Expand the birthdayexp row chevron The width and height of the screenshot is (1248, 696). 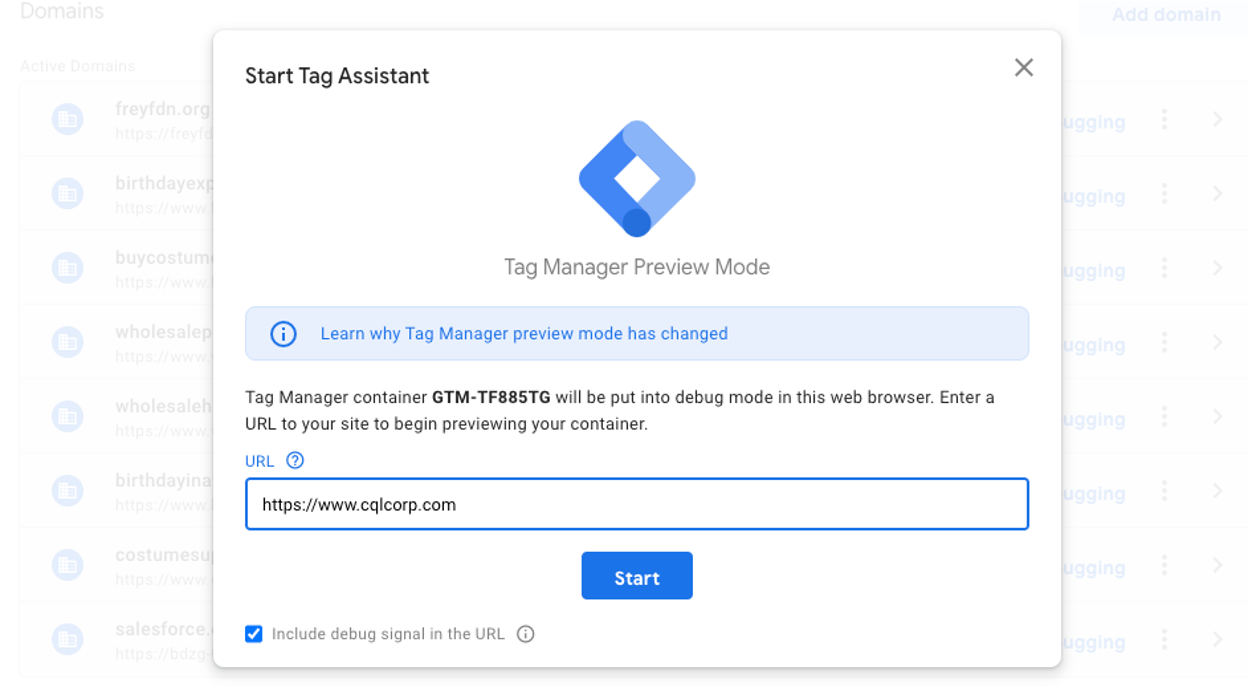1217,194
